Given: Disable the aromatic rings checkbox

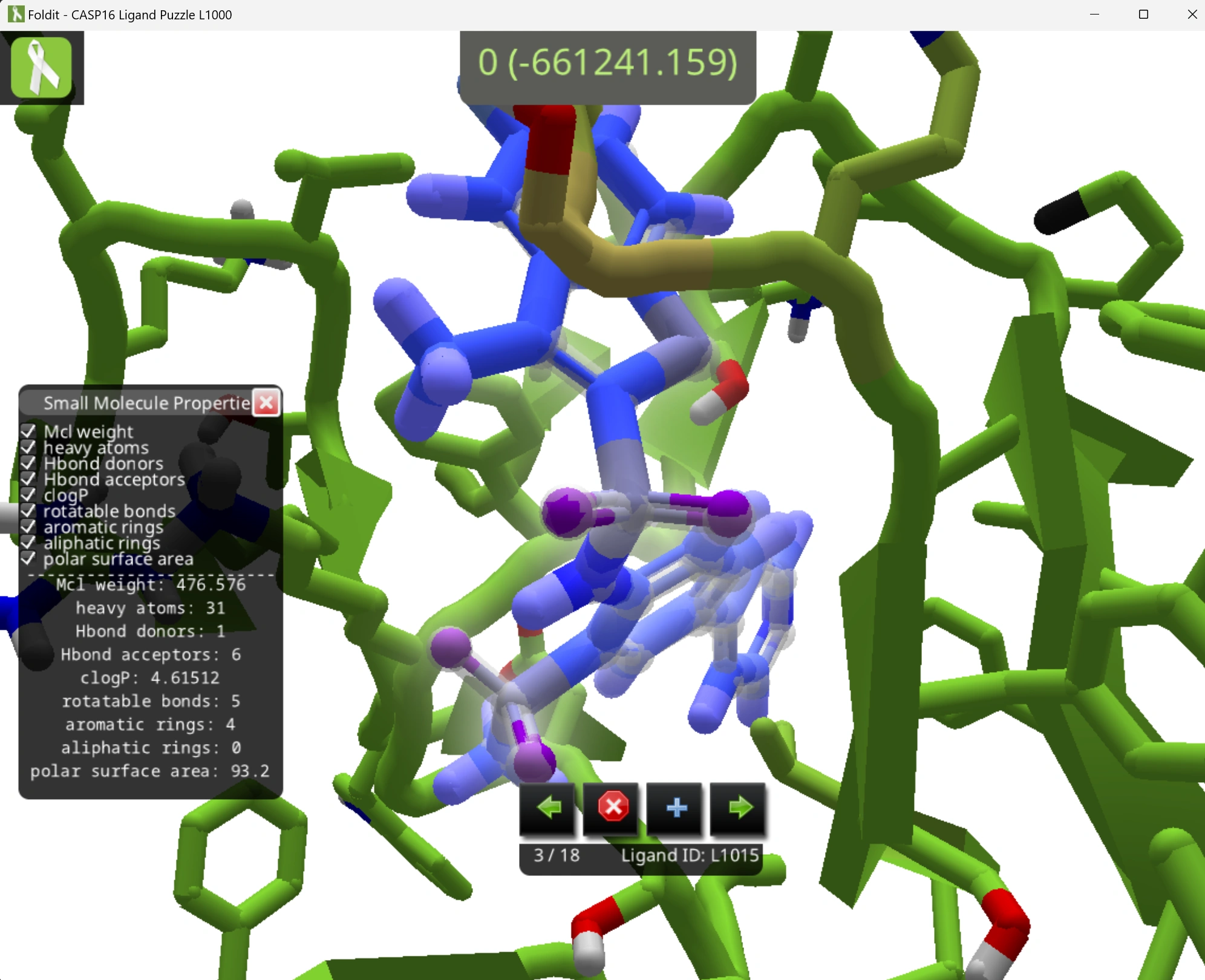Looking at the screenshot, I should 28,527.
